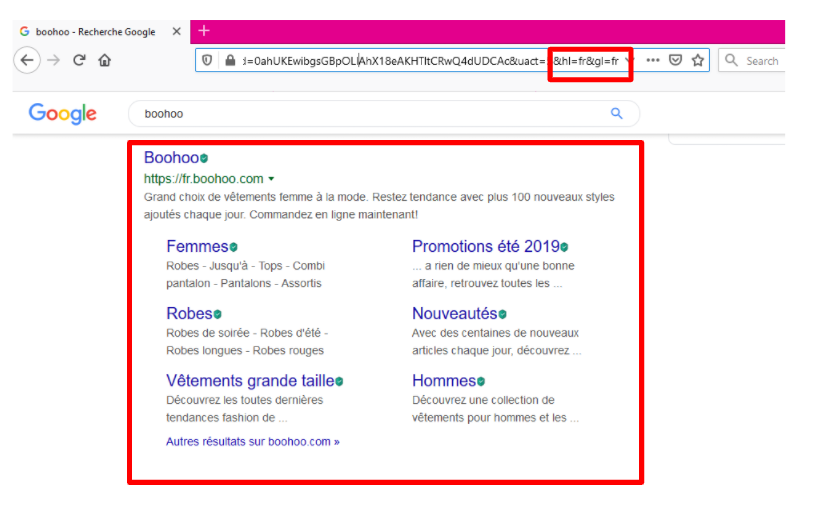This screenshot has height=515, width=822.
Task: Click the https://fr.boohoo.com green URL text
Action: (203, 179)
